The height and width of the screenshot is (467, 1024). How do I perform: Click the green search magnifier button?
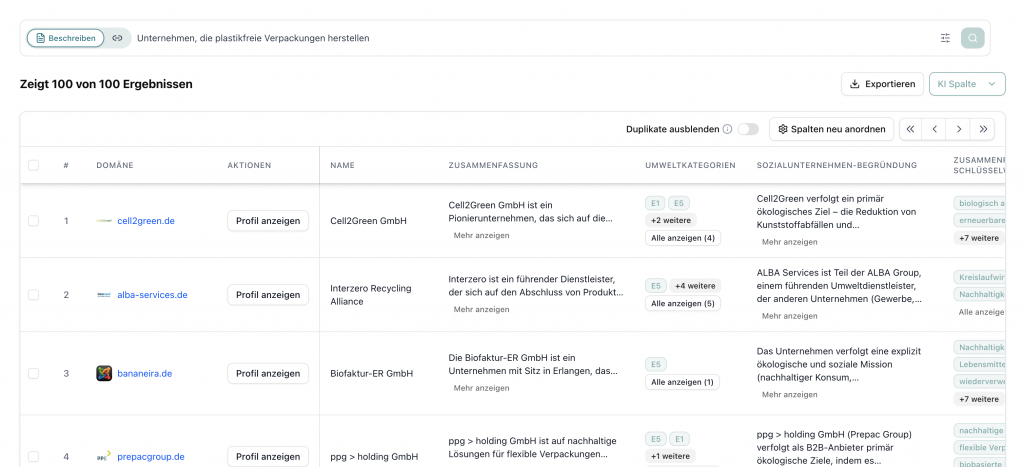[x=972, y=38]
